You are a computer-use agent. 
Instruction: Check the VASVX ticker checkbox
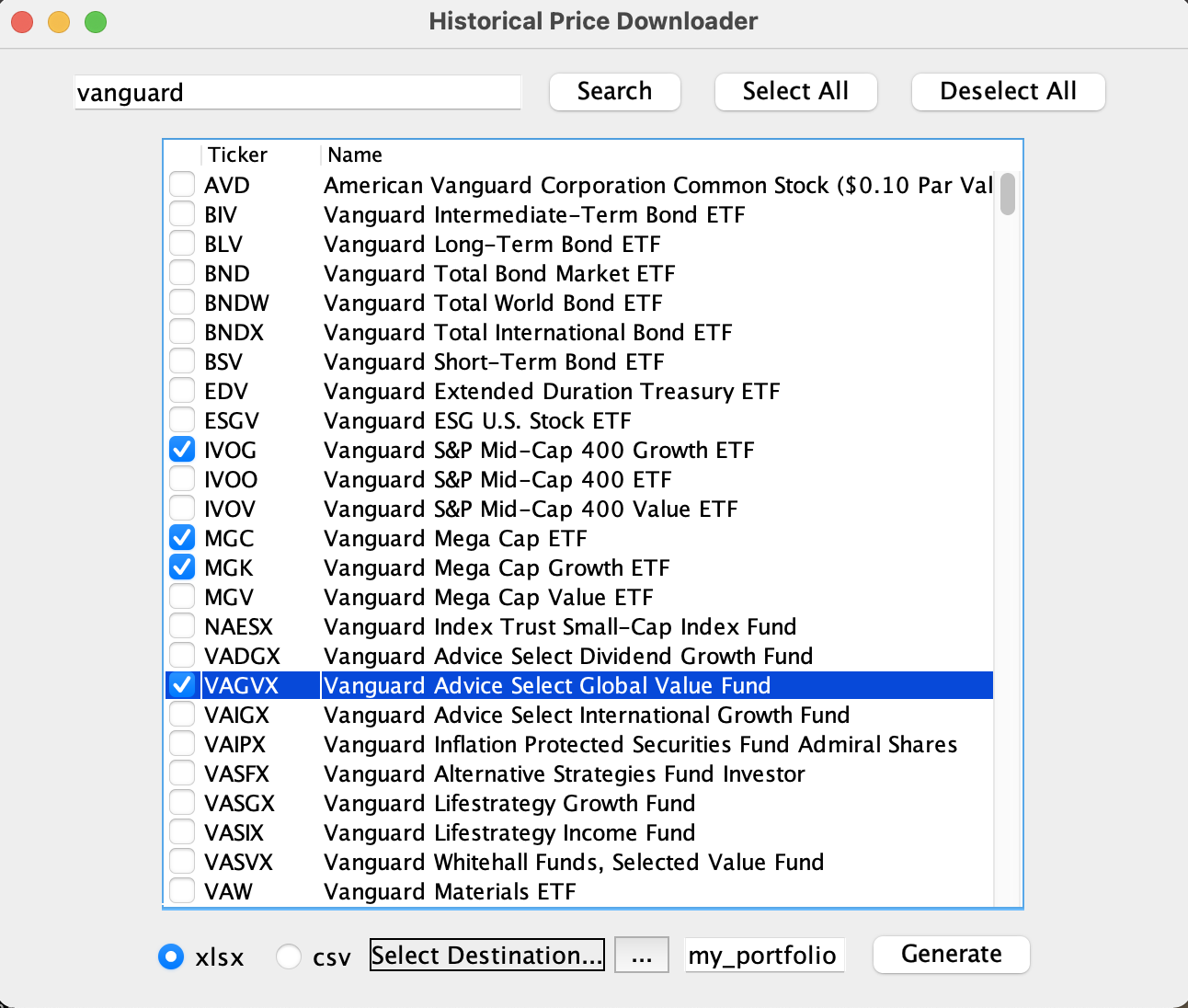click(182, 862)
